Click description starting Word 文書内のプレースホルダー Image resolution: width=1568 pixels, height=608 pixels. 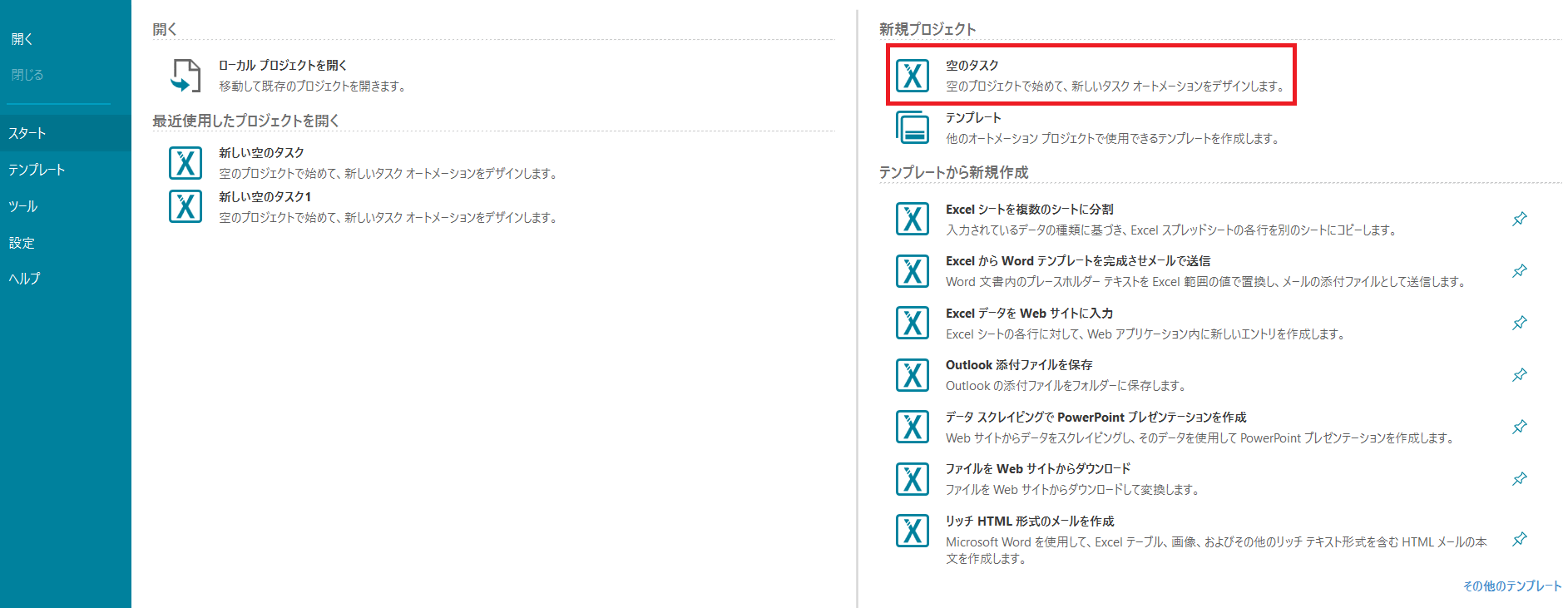point(1206,282)
